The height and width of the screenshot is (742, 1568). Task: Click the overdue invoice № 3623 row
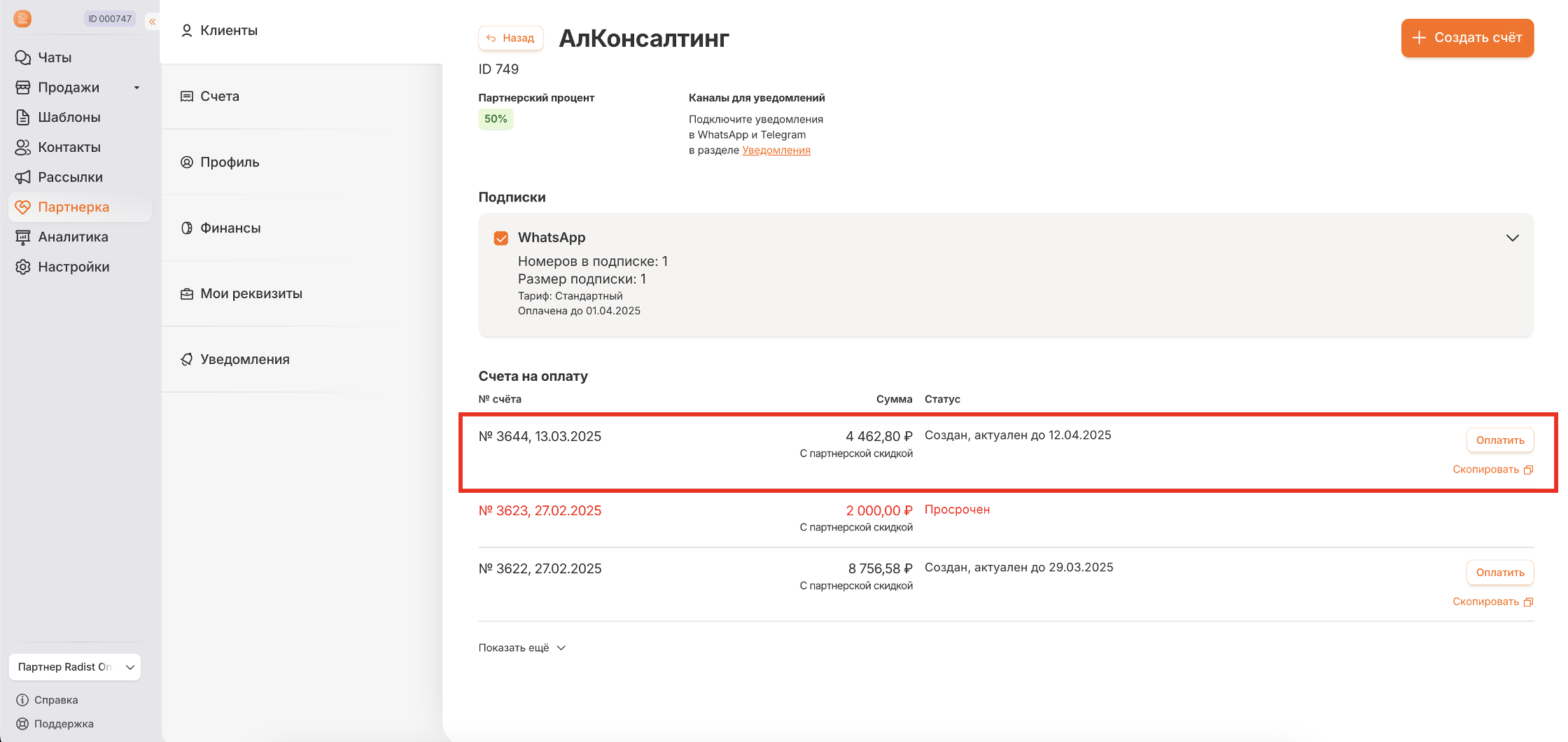click(x=540, y=511)
